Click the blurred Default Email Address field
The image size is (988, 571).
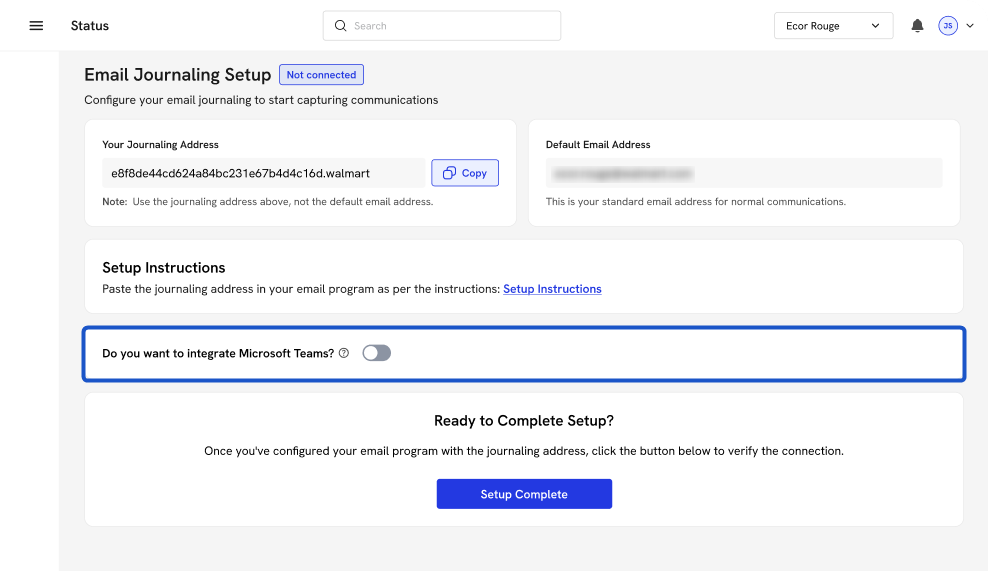coord(743,173)
